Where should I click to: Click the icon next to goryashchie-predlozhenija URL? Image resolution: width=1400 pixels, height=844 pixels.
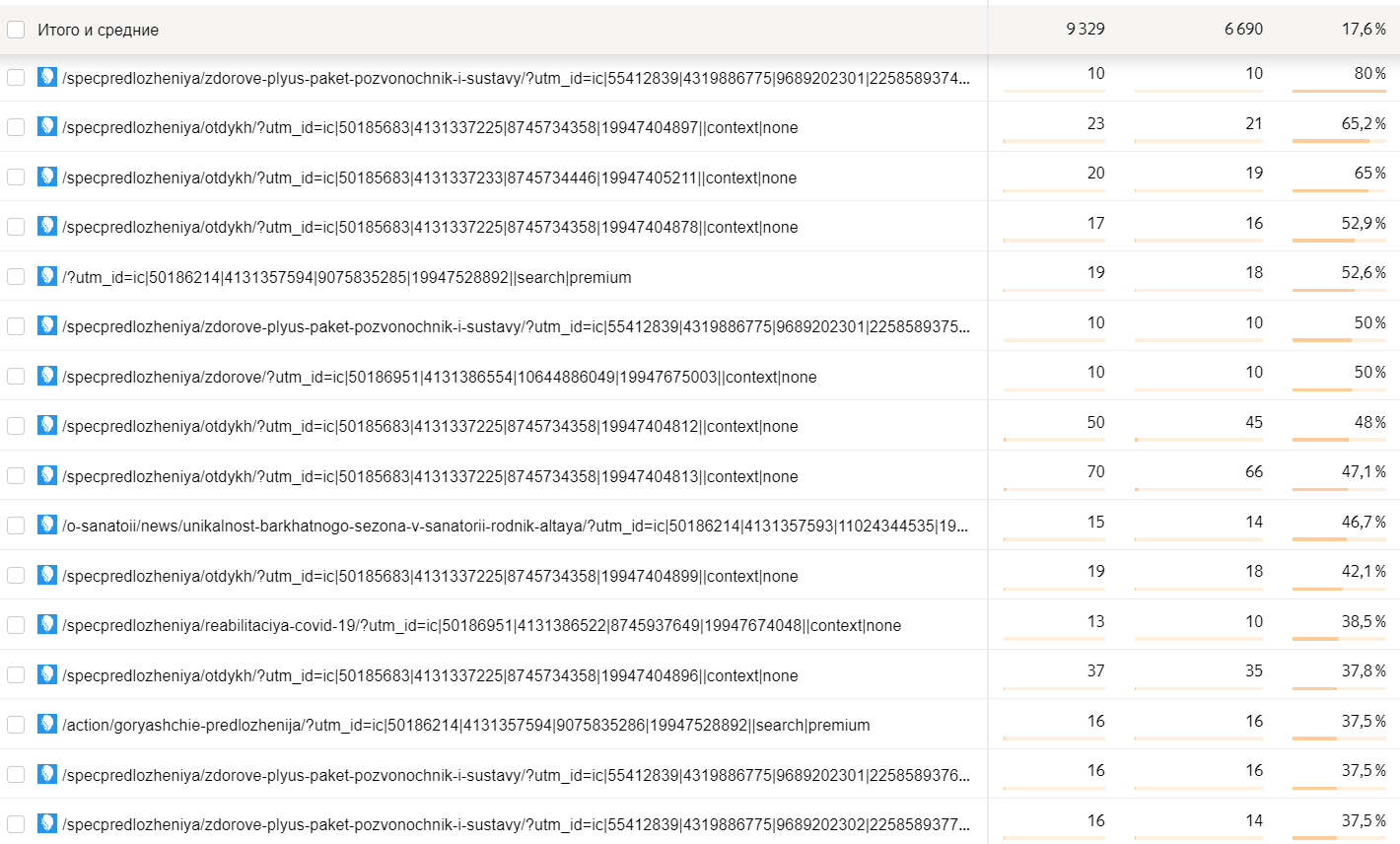47,724
